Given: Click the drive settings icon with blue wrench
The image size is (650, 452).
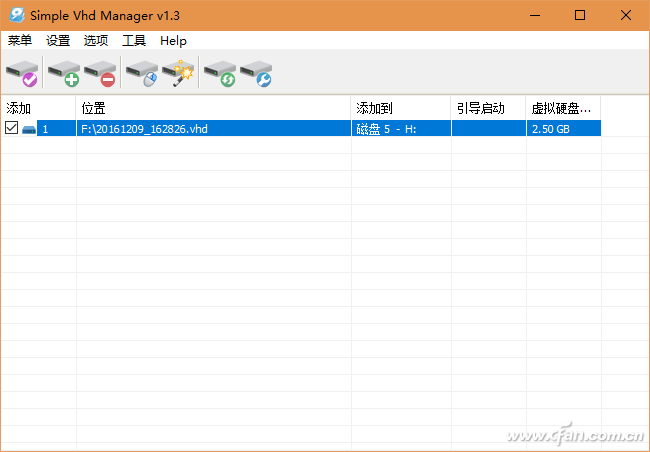Looking at the screenshot, I should click(256, 73).
